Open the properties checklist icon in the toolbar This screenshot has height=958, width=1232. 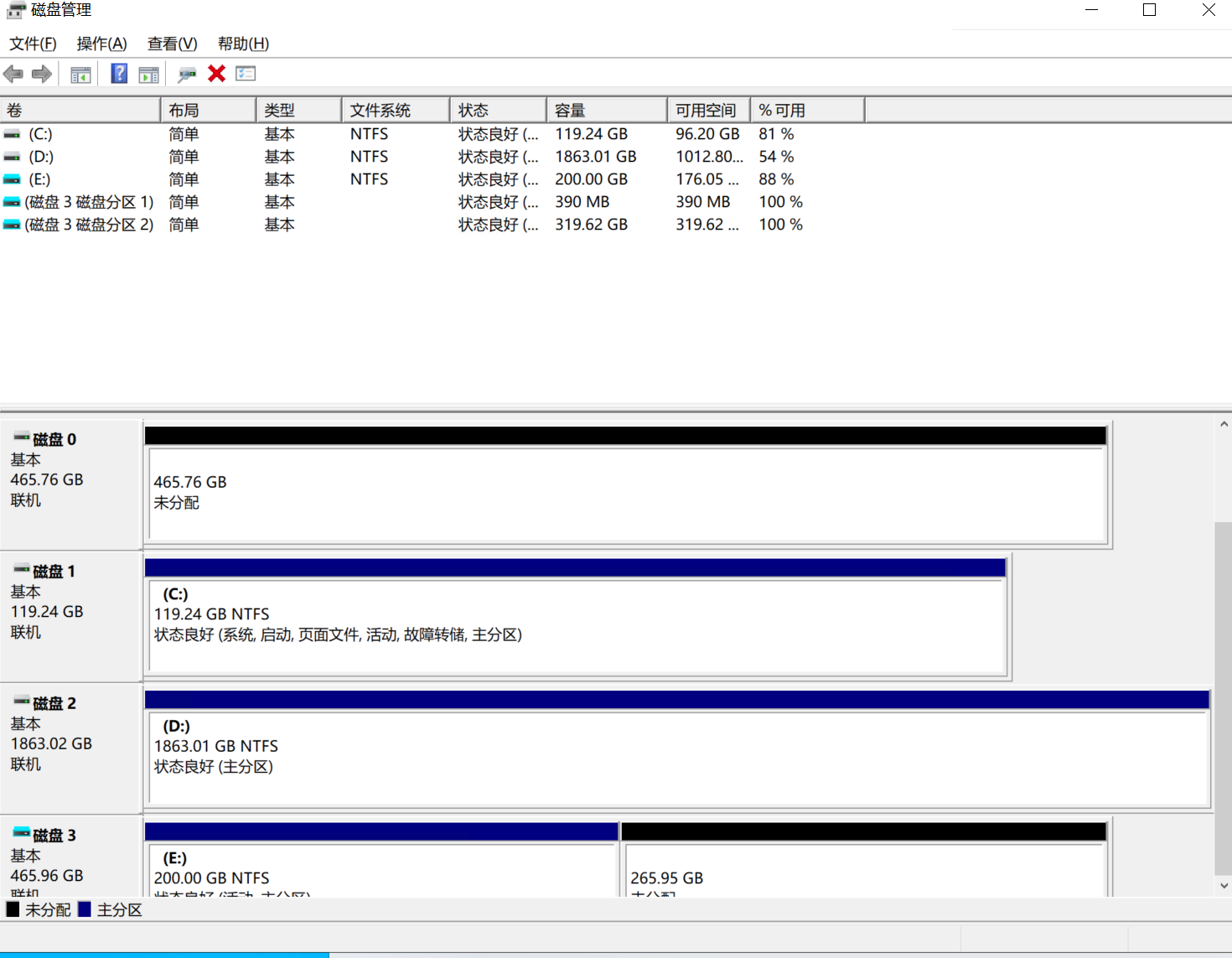(246, 74)
